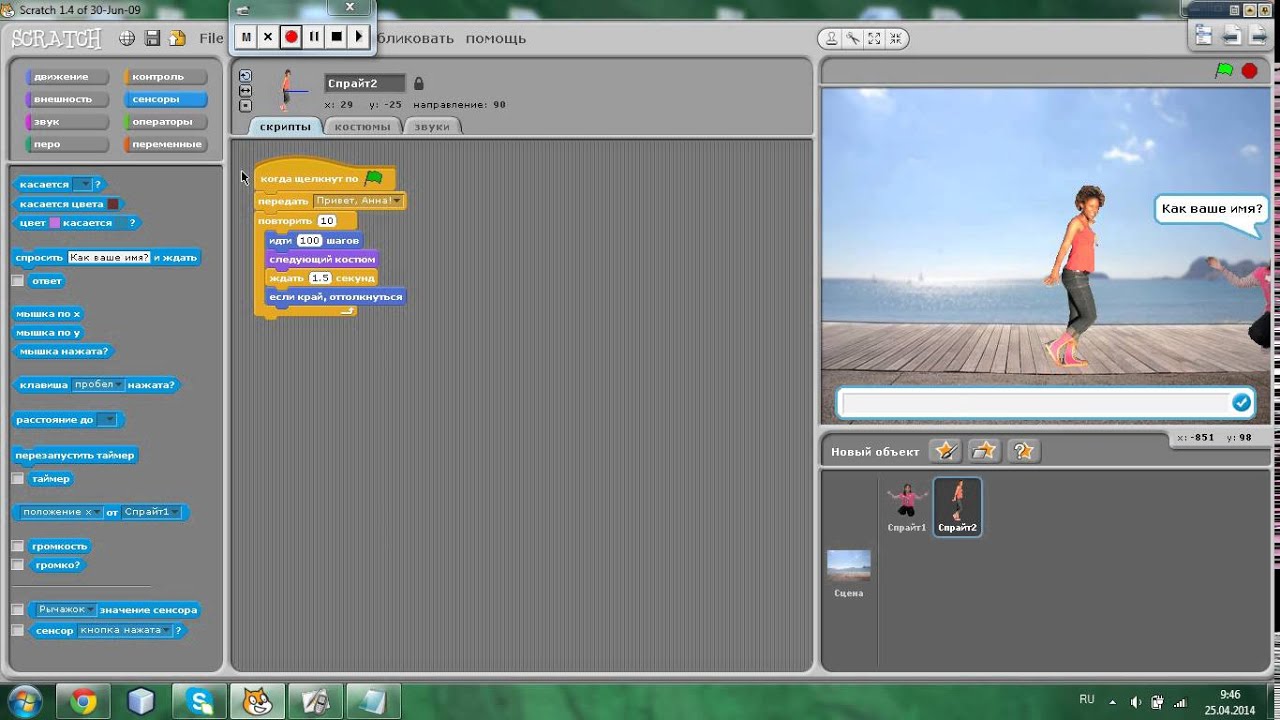
Task: Get a surprise sprite with the question-star icon
Action: [x=1023, y=450]
